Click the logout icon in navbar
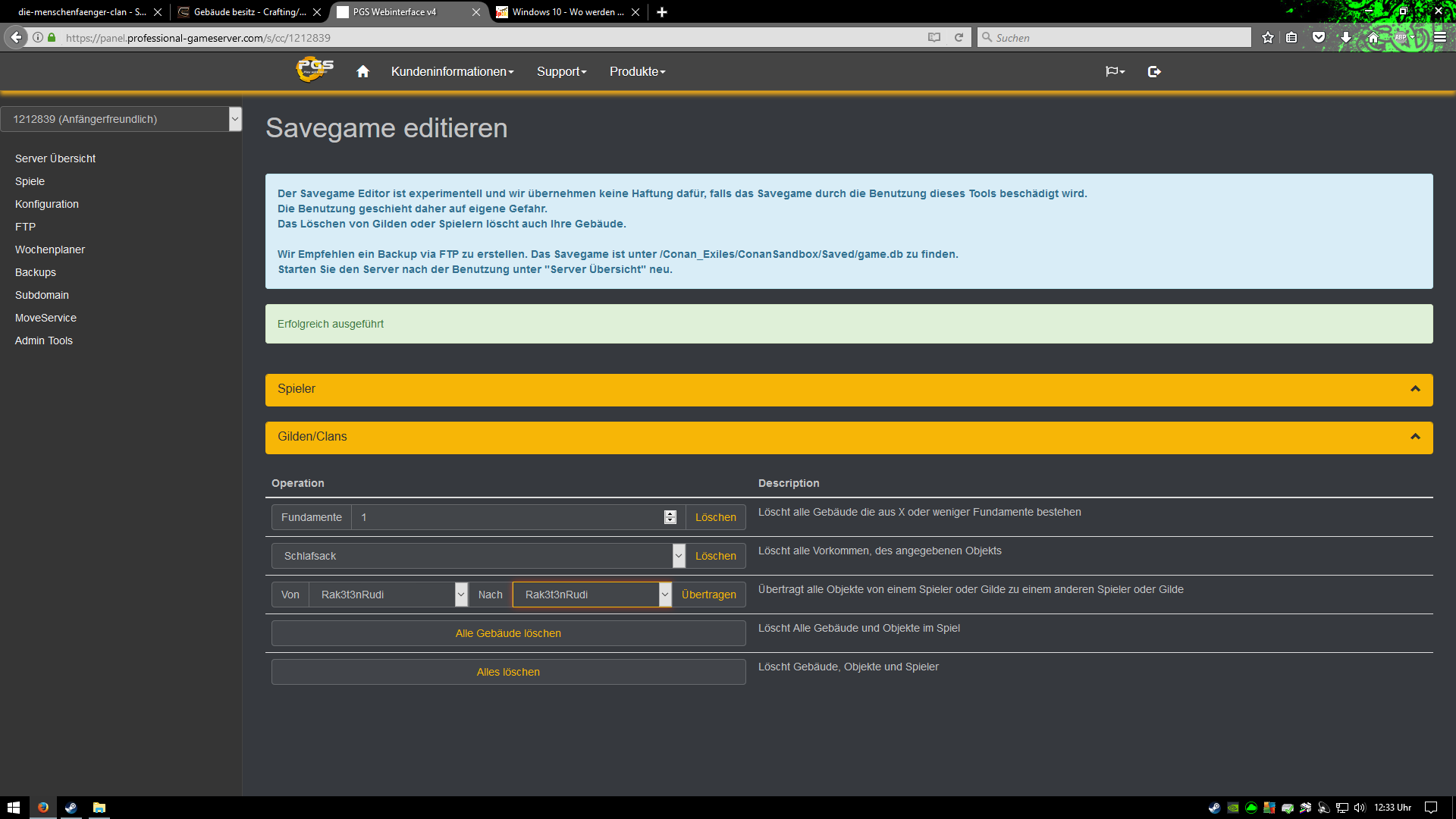Viewport: 1456px width, 819px height. point(1154,71)
